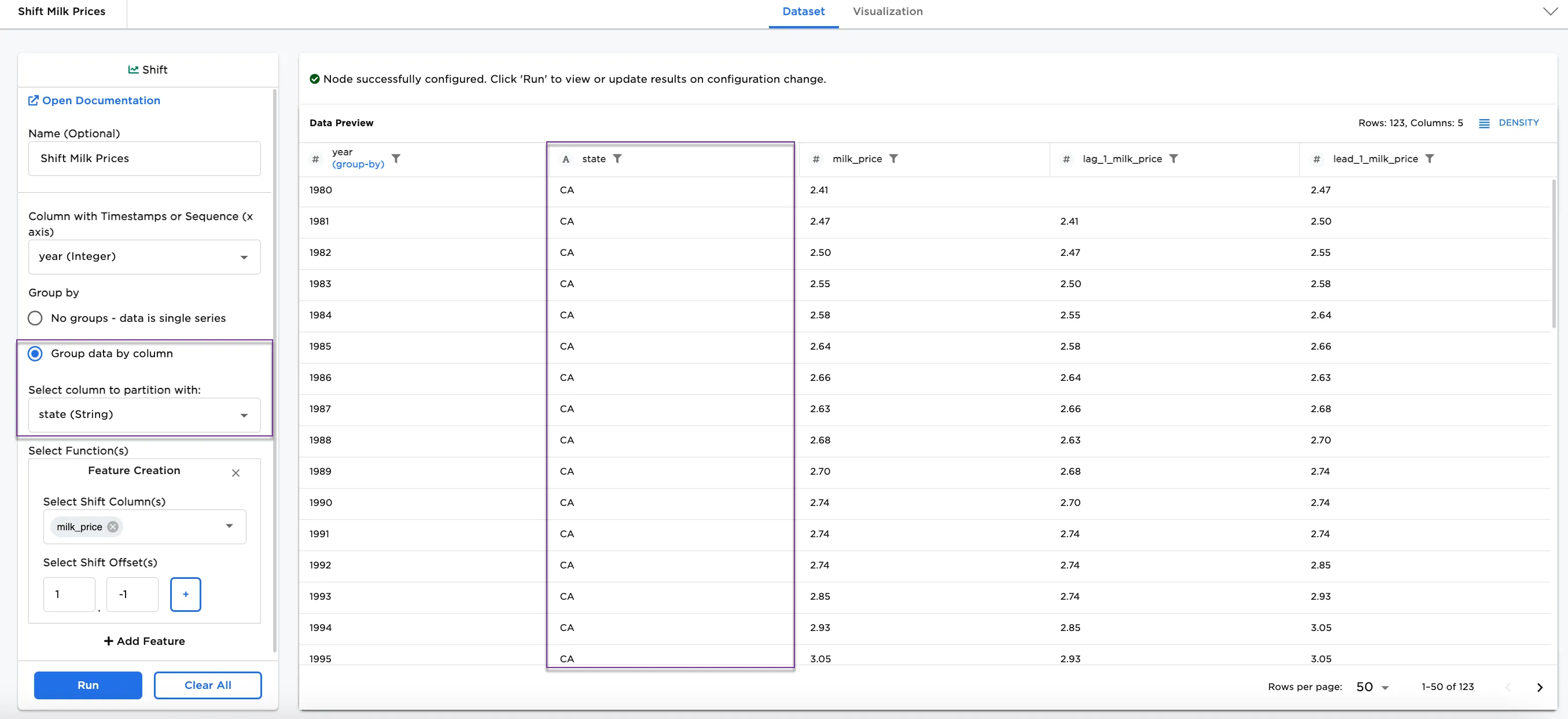Switch to the Visualization tab
This screenshot has width=1568, height=719.
pos(887,12)
